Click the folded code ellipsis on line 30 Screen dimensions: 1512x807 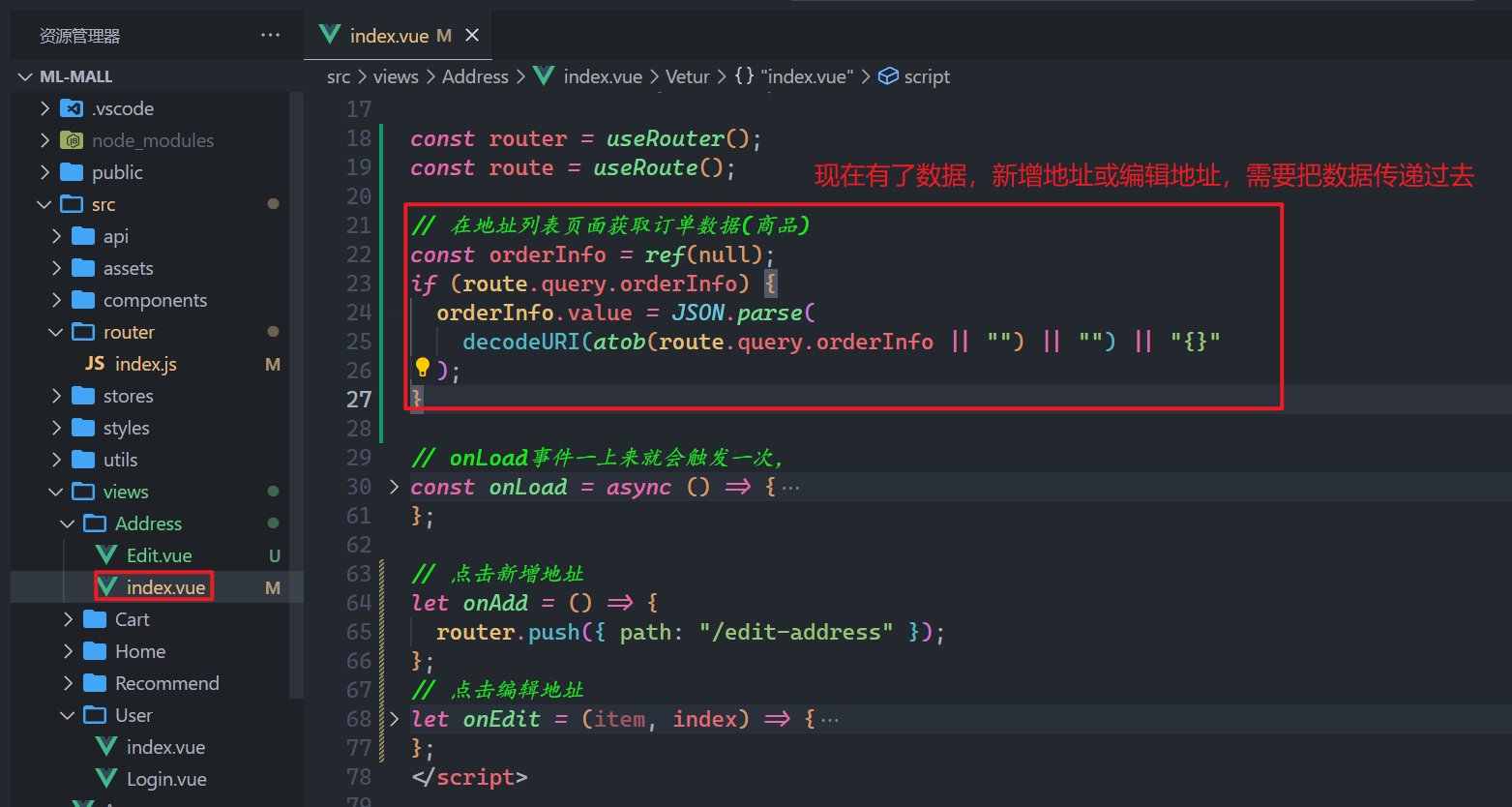(x=790, y=488)
